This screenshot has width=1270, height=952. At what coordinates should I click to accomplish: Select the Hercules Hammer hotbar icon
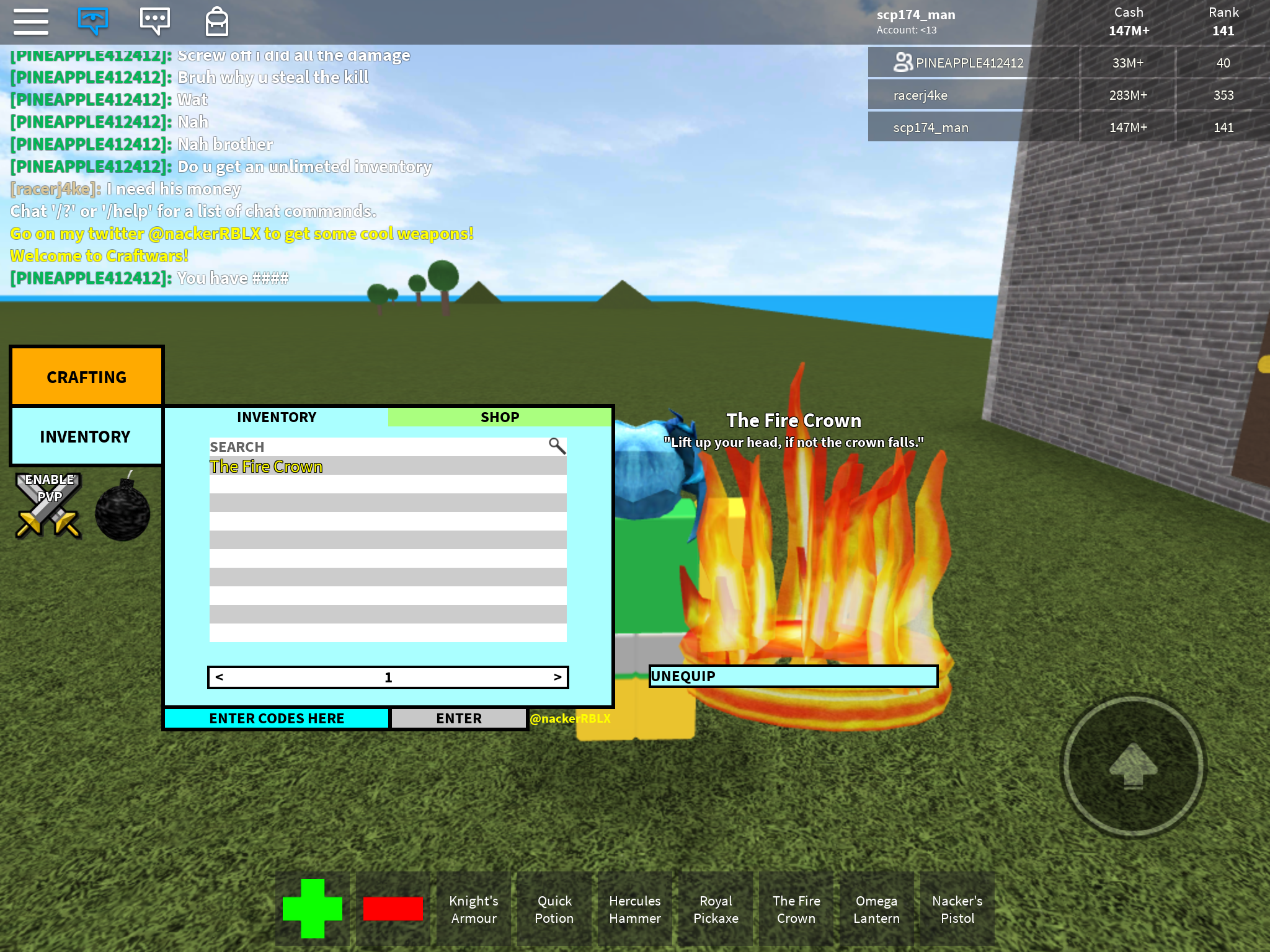click(x=635, y=910)
